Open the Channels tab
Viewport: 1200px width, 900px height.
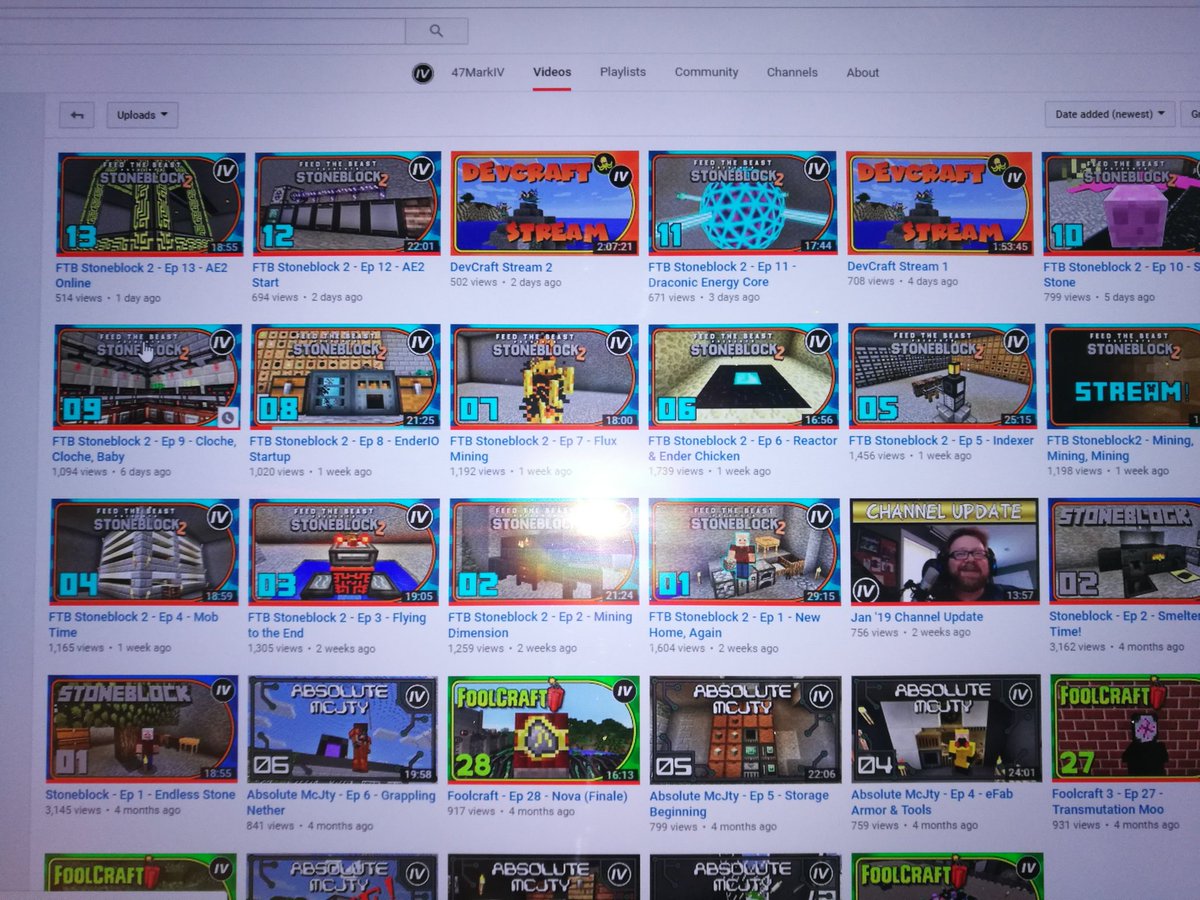point(792,72)
